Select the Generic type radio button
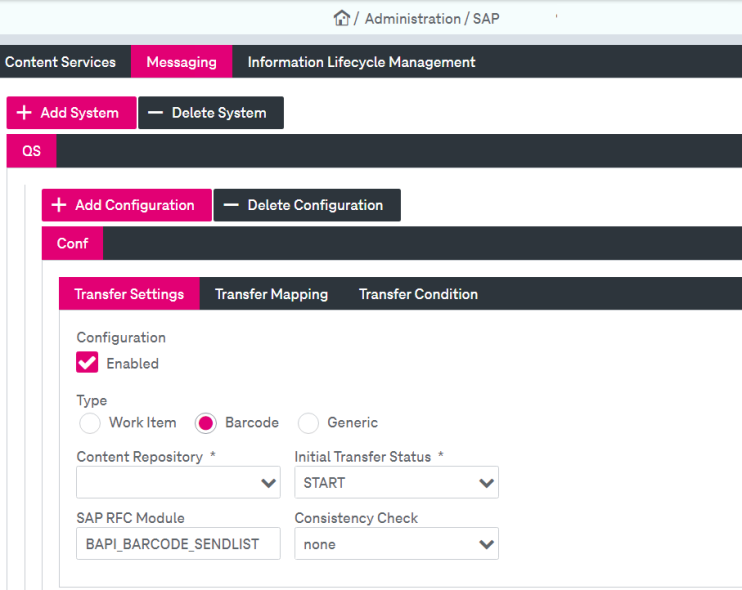Image resolution: width=742 pixels, height=590 pixels. (x=308, y=423)
